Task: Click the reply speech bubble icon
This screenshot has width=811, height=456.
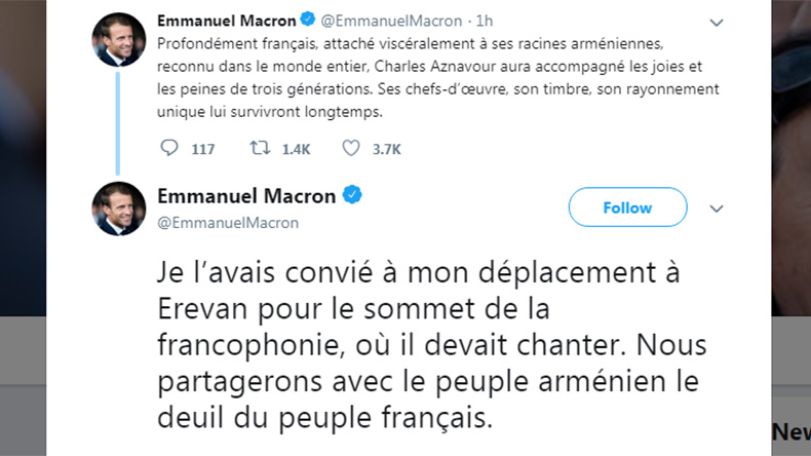Action: (x=169, y=148)
